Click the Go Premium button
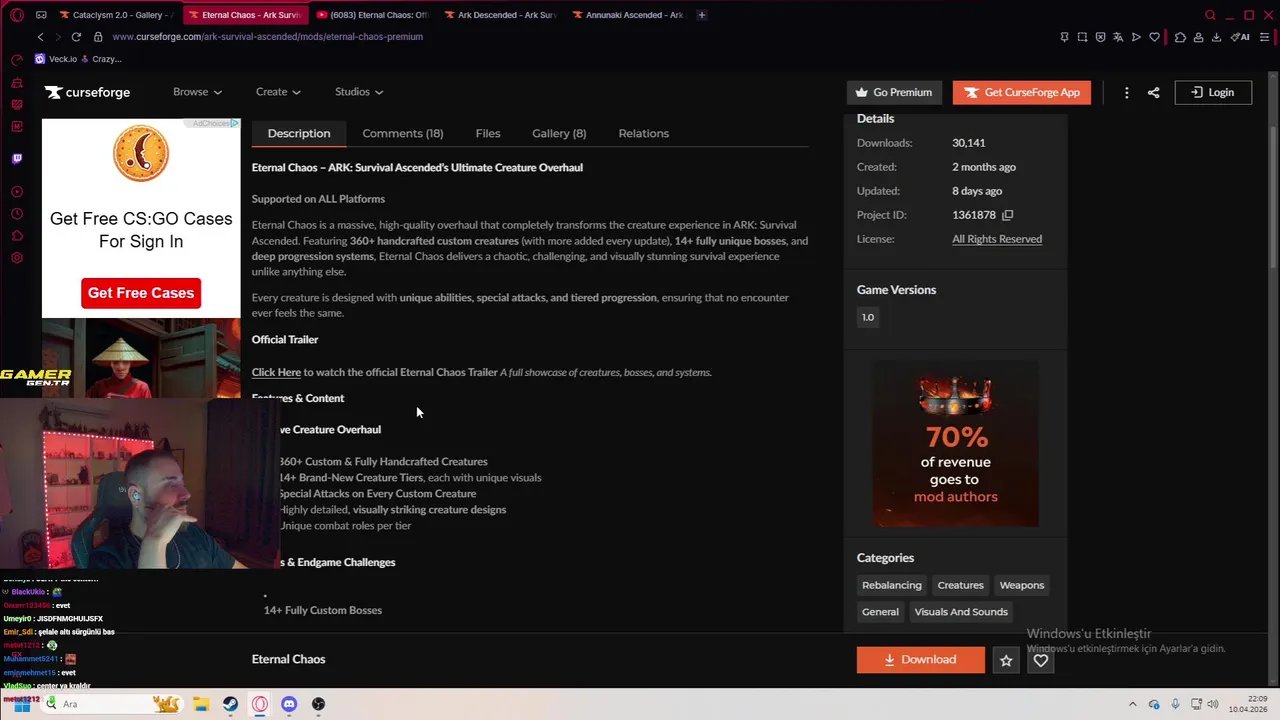Screen dimensions: 1280x720 [894, 92]
